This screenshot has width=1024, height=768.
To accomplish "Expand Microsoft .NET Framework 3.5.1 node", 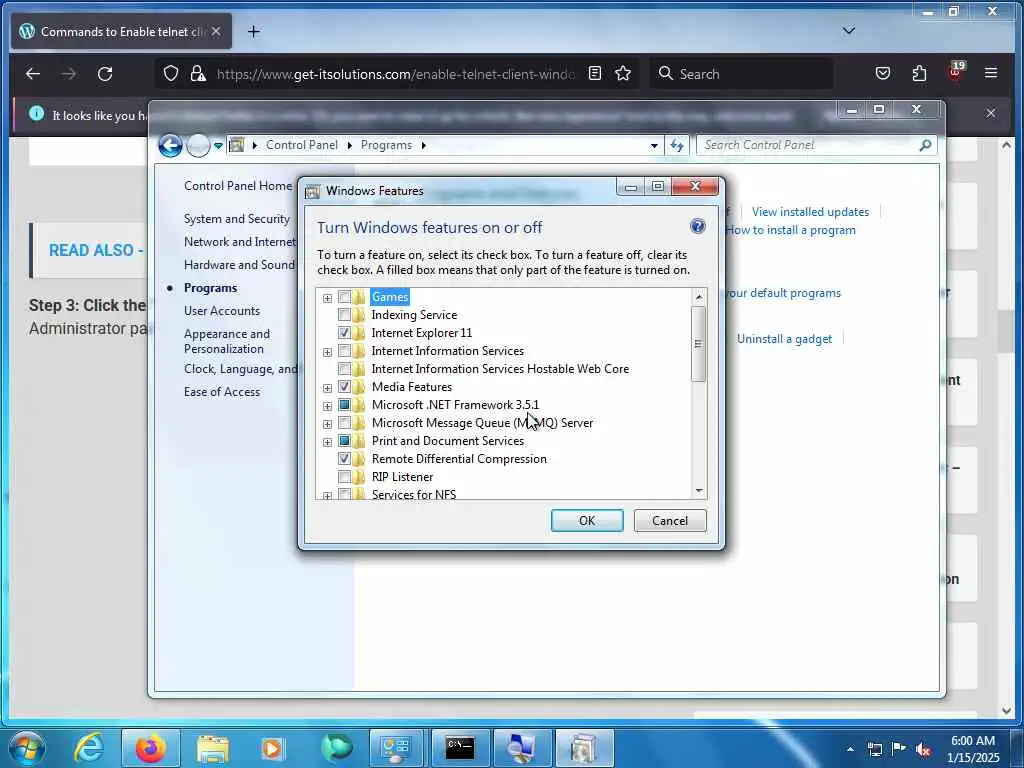I will coord(327,406).
